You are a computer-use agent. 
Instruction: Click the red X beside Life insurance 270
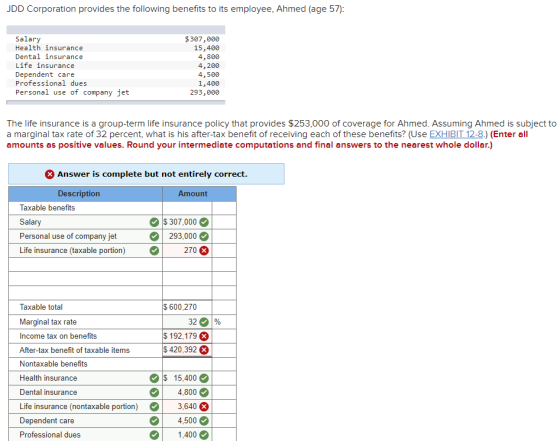click(204, 251)
